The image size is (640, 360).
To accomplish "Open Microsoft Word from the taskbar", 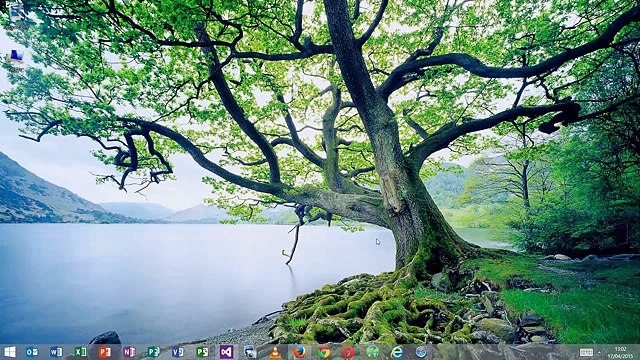I will pos(56,352).
